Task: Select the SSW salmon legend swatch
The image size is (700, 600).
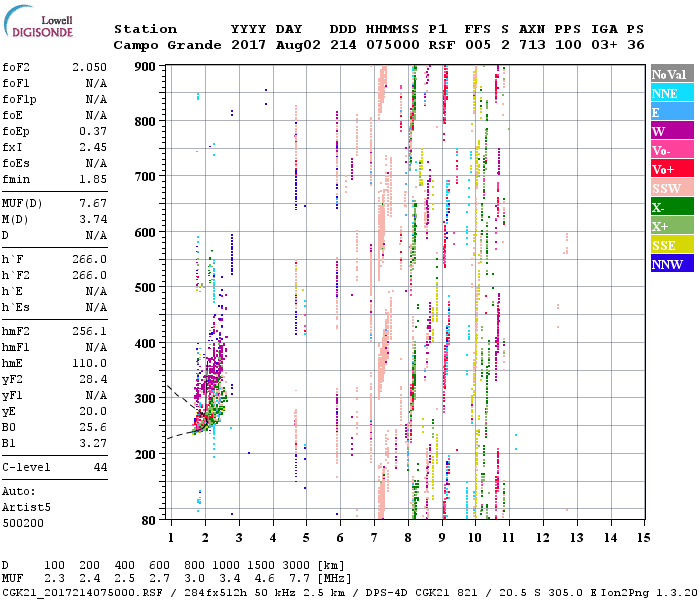Action: (672, 188)
